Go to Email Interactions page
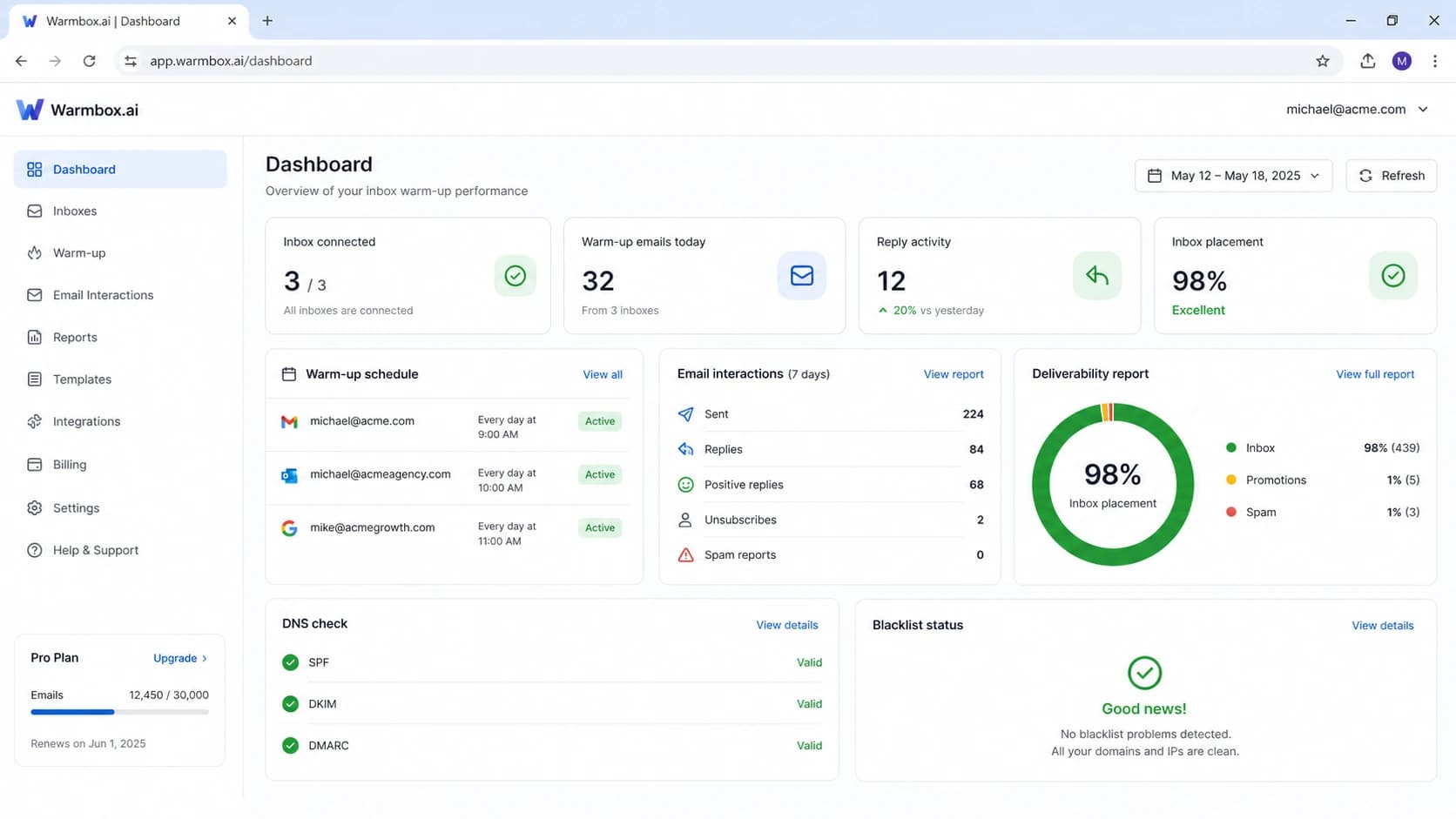 coord(120,295)
